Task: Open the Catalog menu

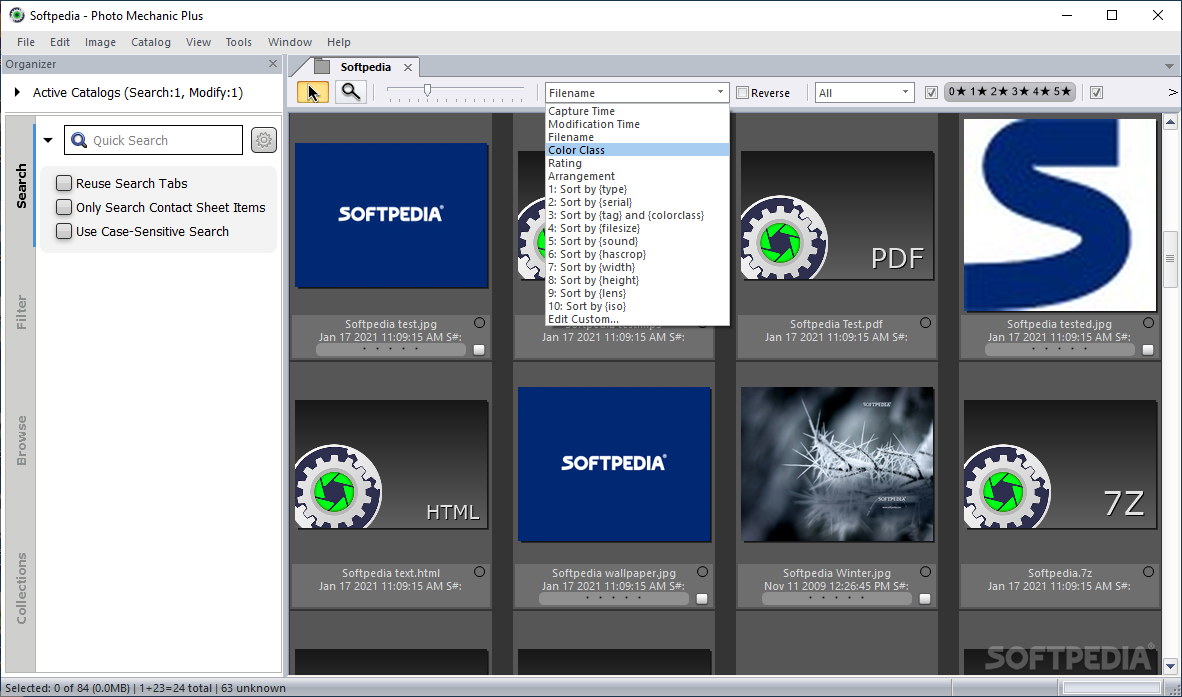Action: [x=151, y=42]
